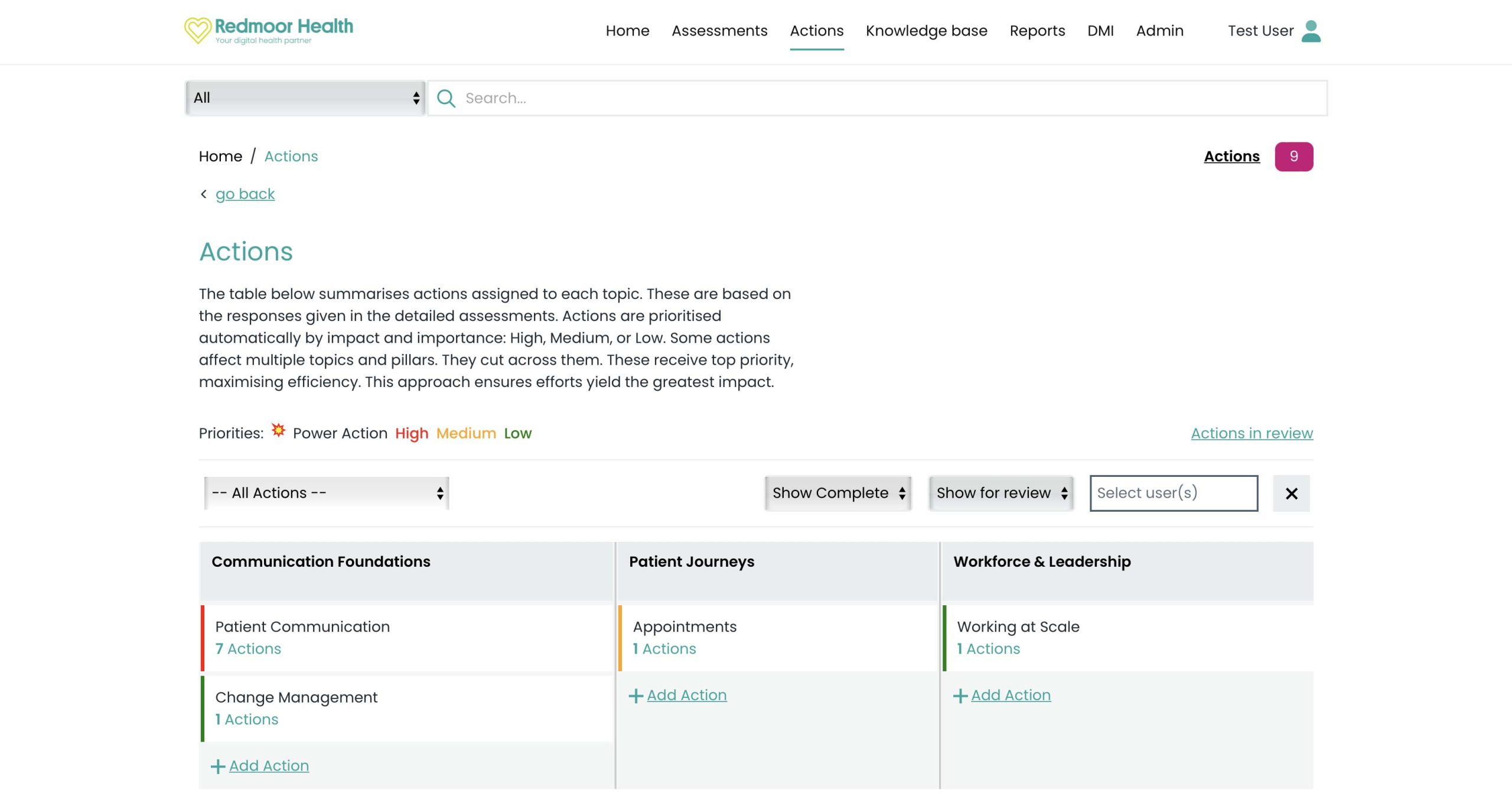Viewport: 1512px width, 796px height.
Task: Click the Power Action starburst icon
Action: [278, 430]
